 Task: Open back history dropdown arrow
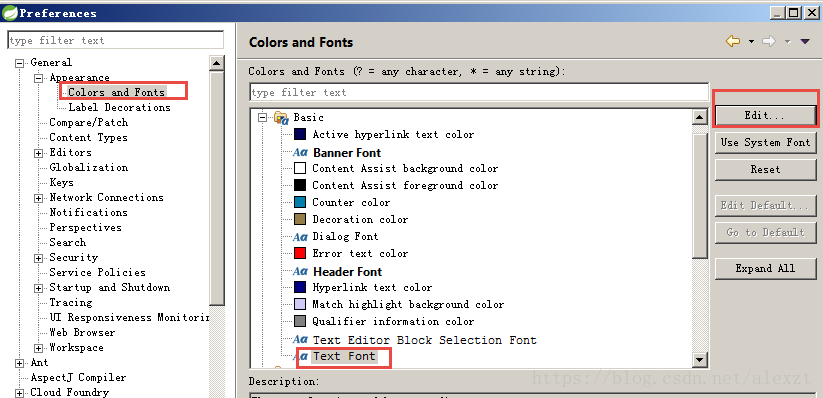pos(751,42)
